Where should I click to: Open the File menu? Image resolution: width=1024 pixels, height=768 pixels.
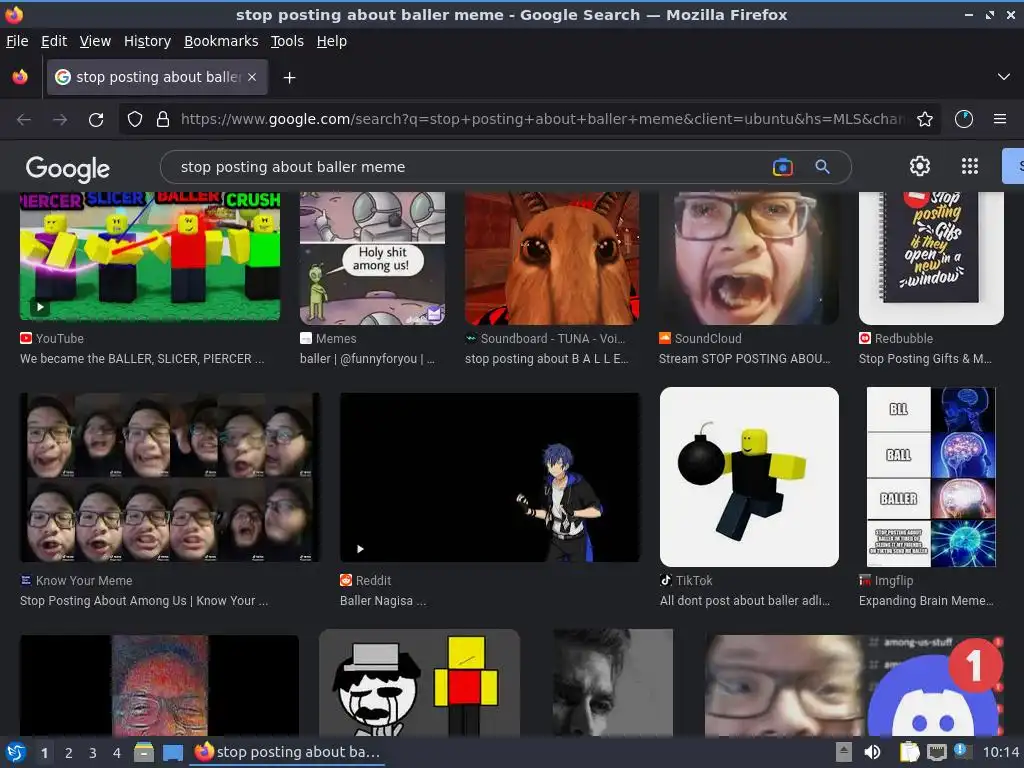17,41
